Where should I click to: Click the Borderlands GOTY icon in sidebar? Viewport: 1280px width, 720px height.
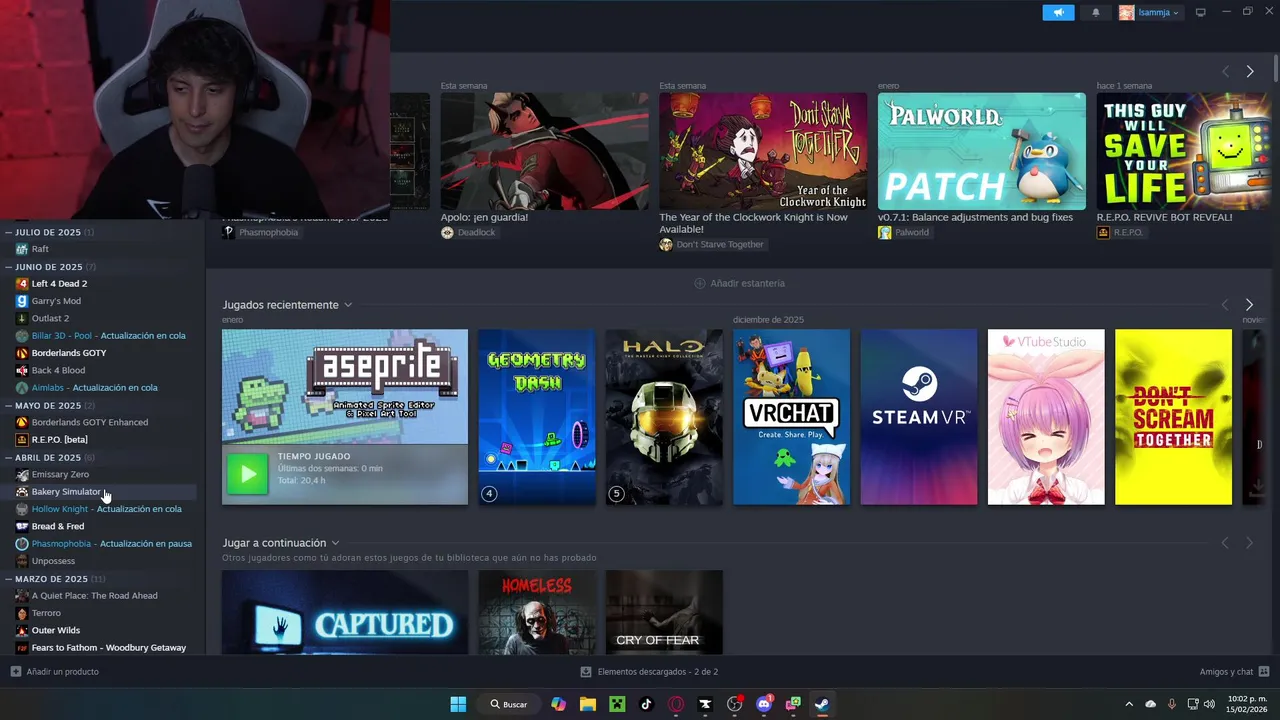click(x=22, y=353)
